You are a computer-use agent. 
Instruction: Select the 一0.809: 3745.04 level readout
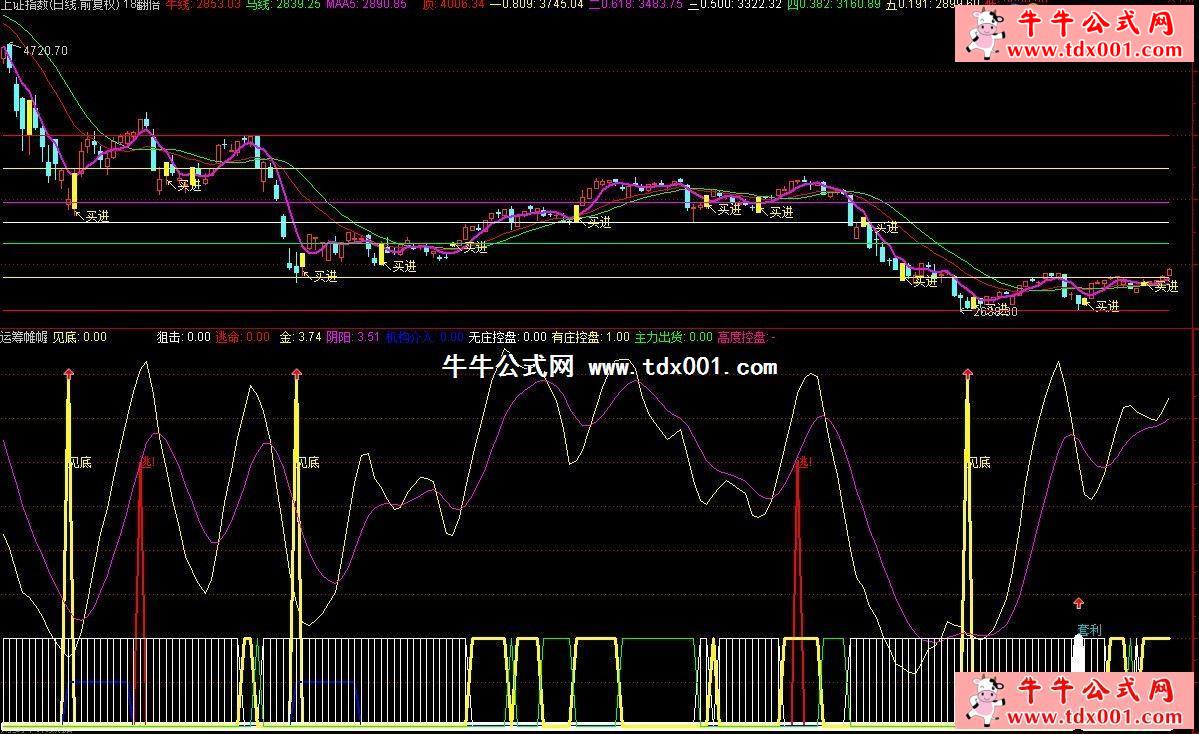coord(536,5)
